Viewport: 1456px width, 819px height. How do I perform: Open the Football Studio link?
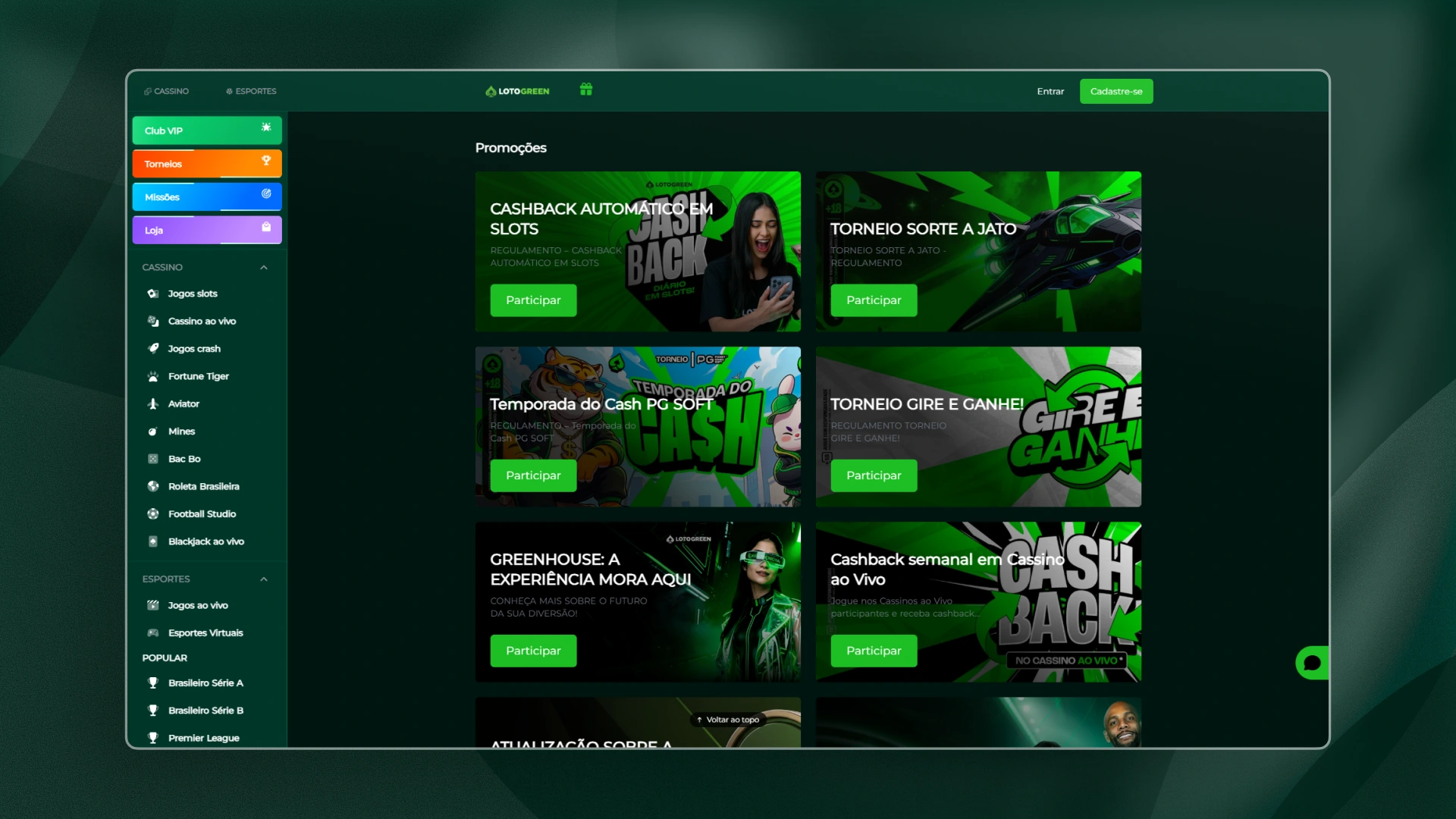[x=202, y=514]
